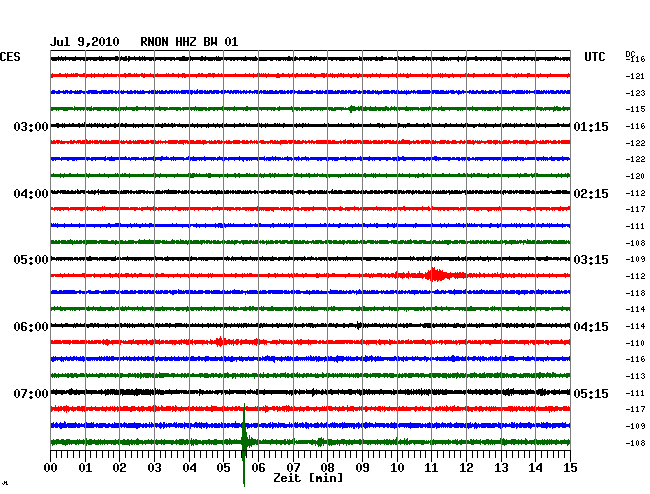Viewport: 650px width, 494px height.
Task: Click the 'UTC' column header
Action: pos(594,57)
